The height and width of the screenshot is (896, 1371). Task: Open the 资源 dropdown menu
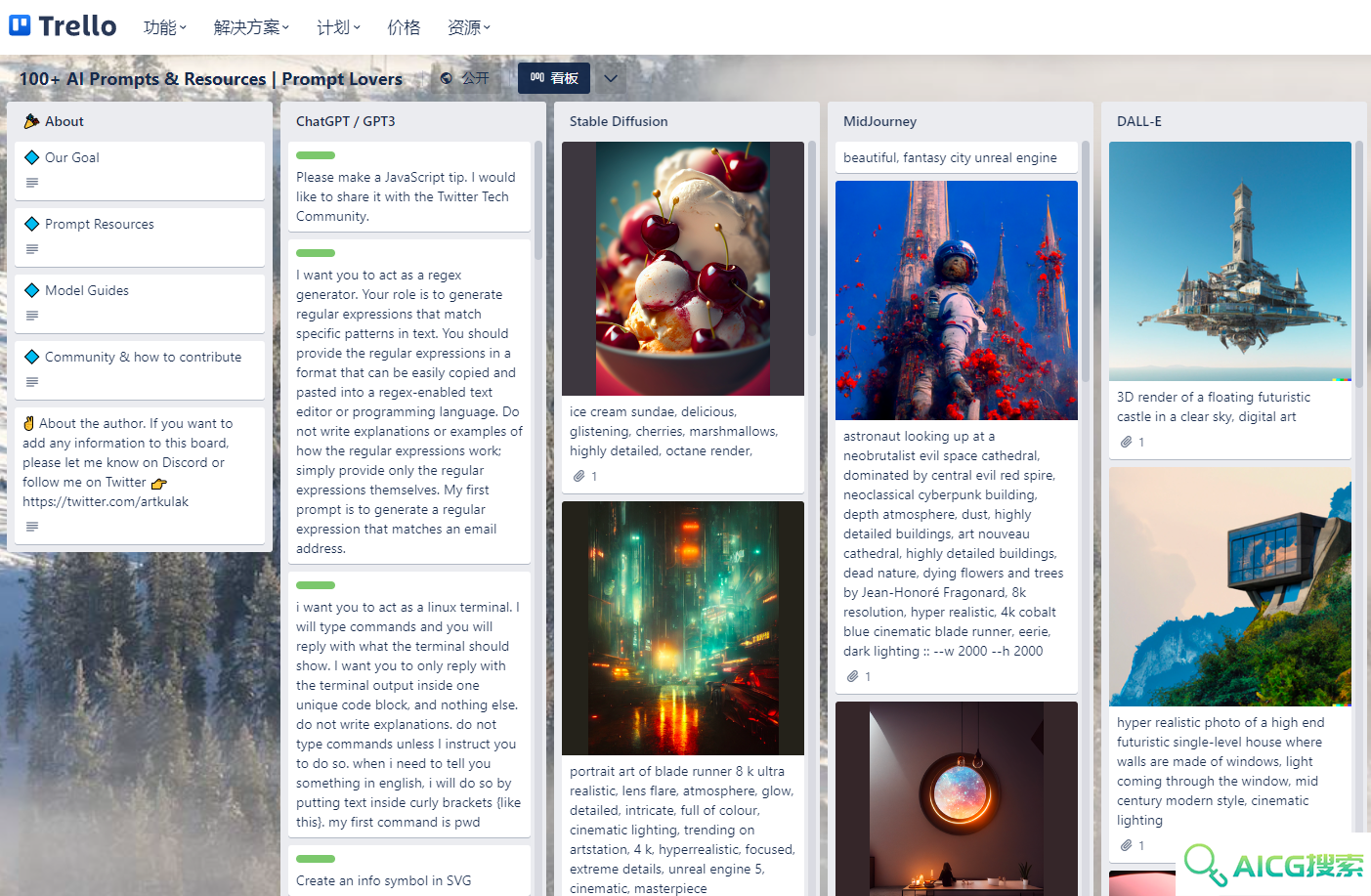(468, 27)
